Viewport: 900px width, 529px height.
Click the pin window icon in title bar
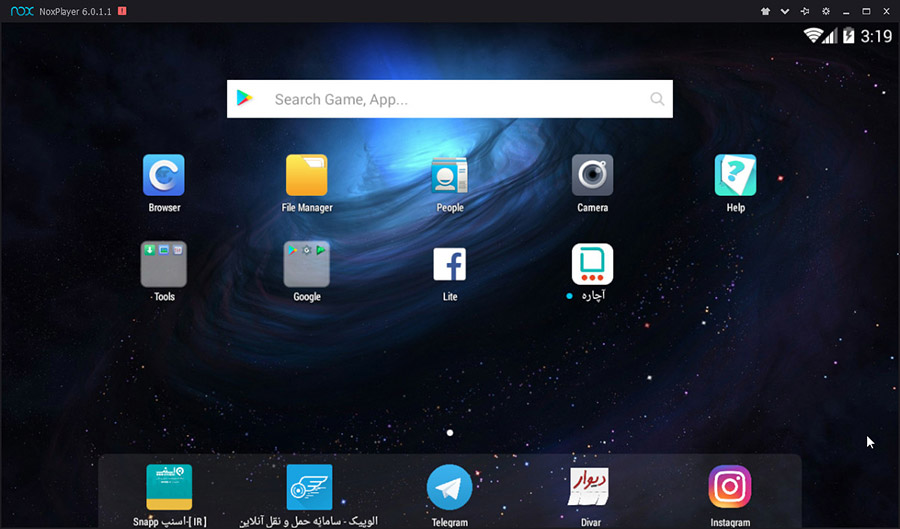[805, 11]
